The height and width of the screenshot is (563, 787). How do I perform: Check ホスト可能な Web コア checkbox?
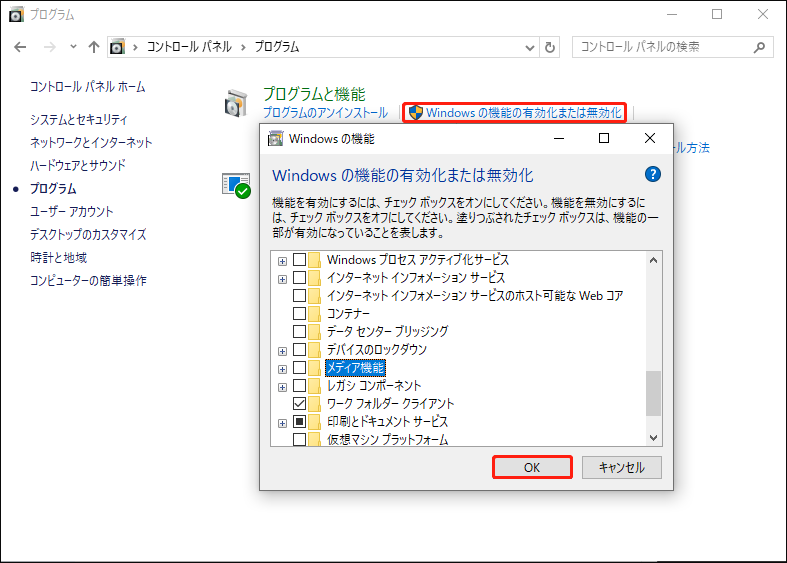(300, 296)
